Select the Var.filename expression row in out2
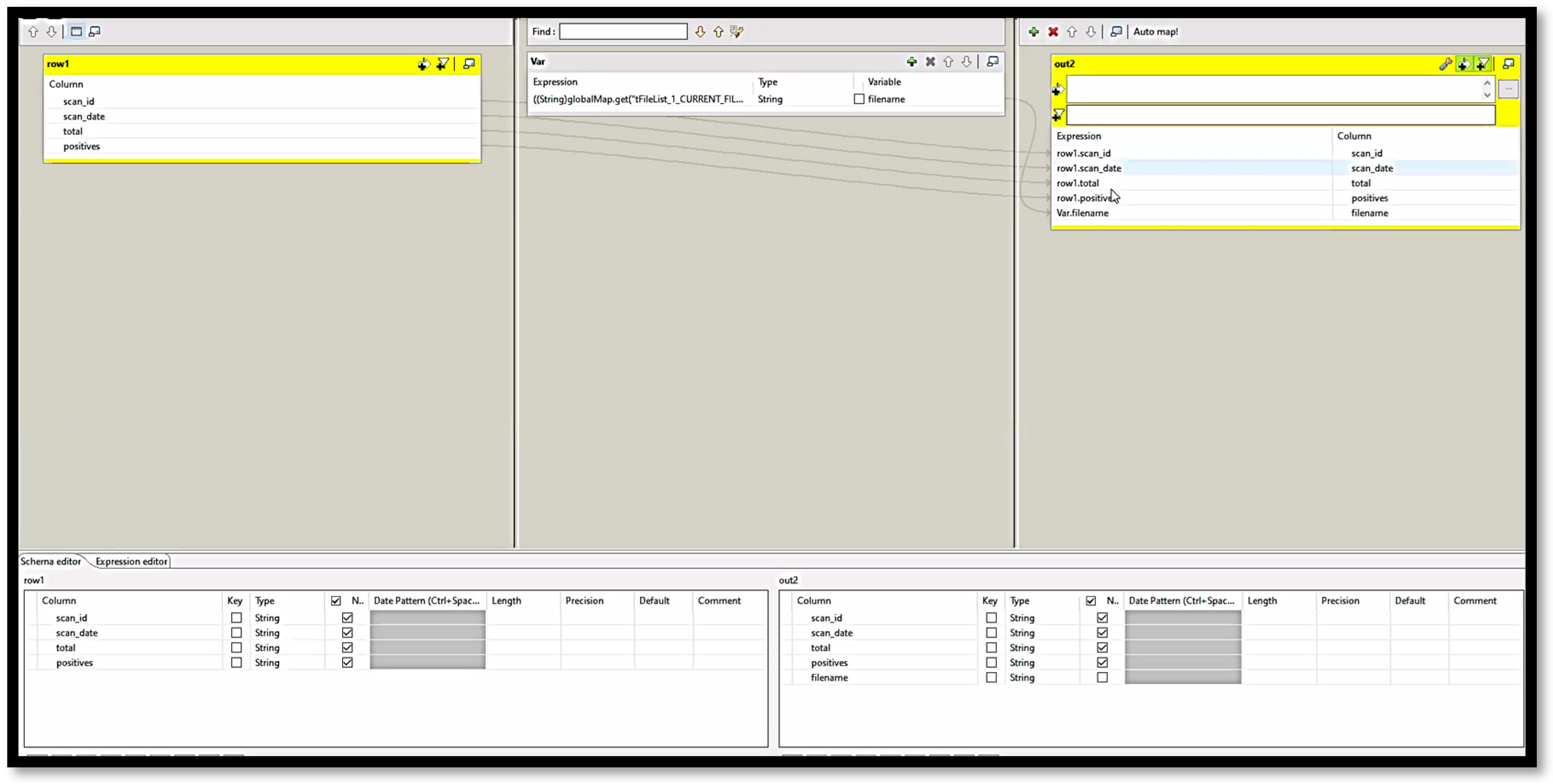 coord(1083,213)
